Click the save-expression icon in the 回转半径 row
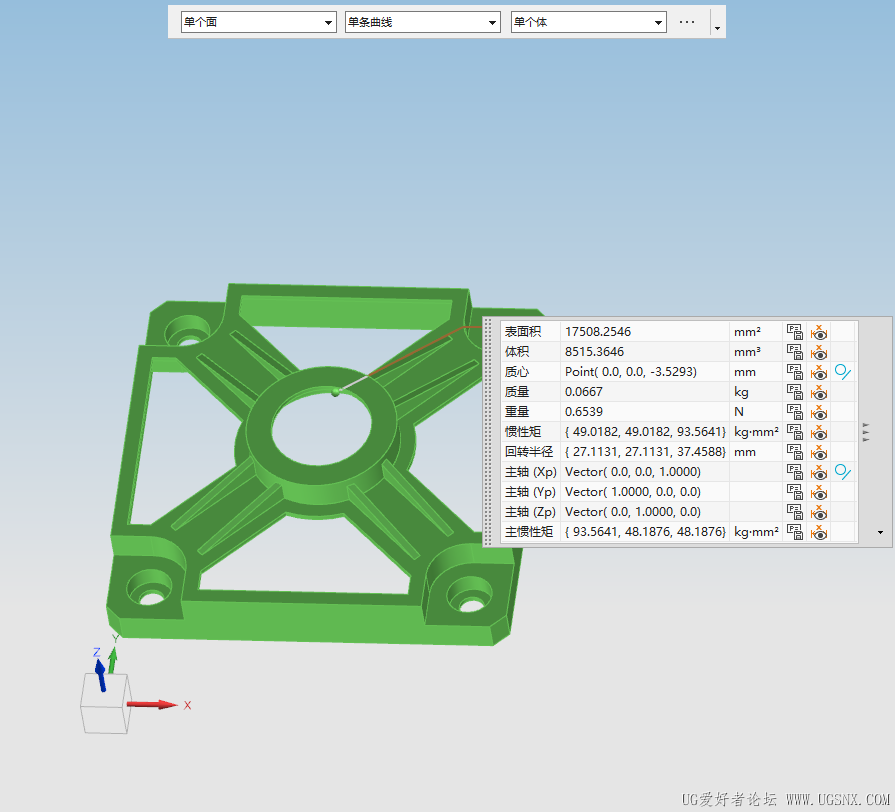Image resolution: width=895 pixels, height=812 pixels. coord(795,451)
